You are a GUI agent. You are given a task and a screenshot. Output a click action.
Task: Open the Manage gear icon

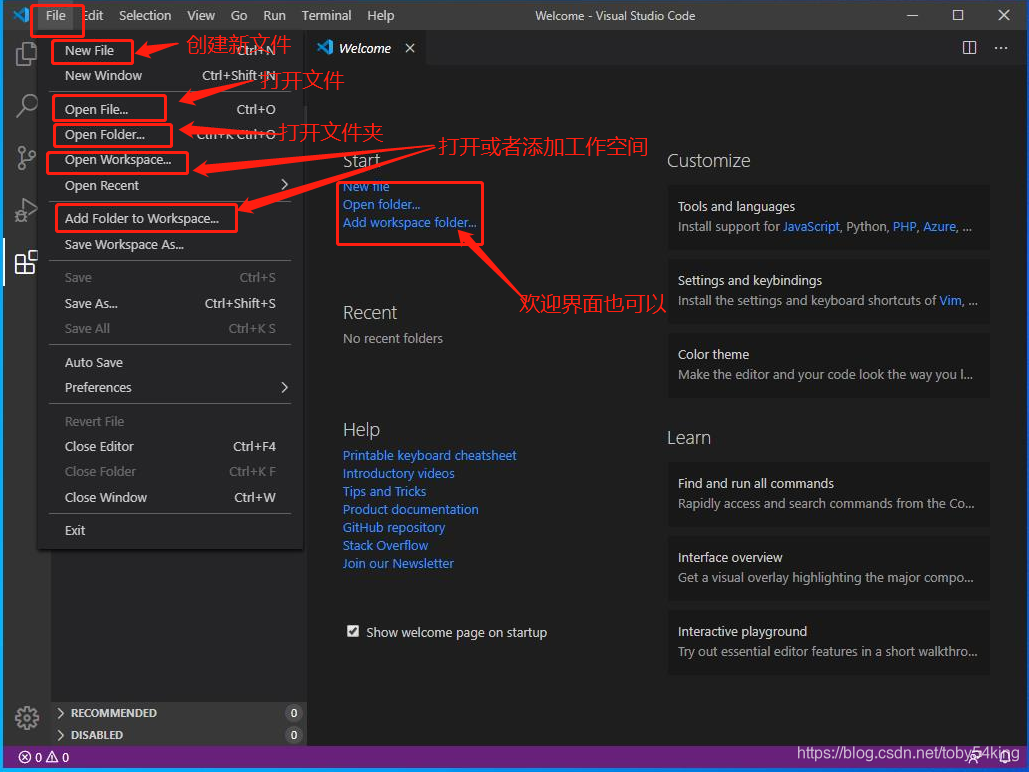[x=27, y=718]
